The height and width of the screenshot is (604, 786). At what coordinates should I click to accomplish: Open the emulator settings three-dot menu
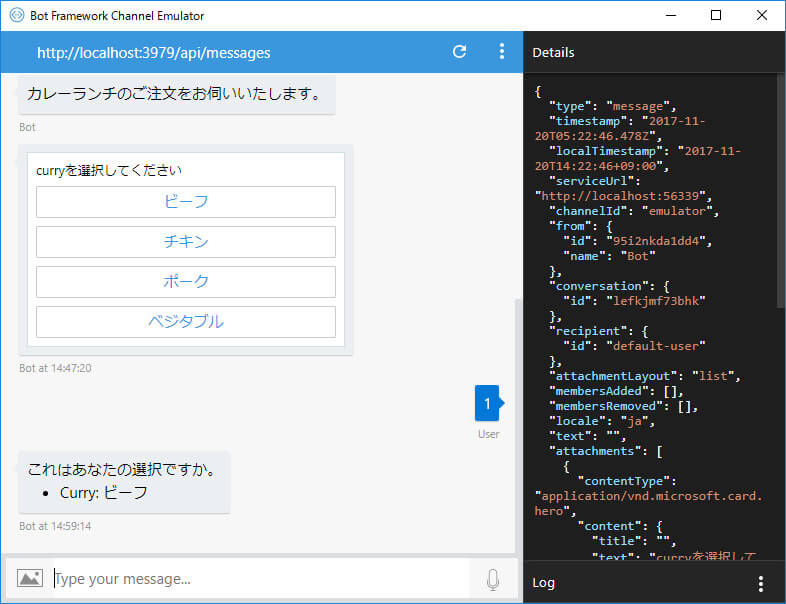[x=502, y=52]
